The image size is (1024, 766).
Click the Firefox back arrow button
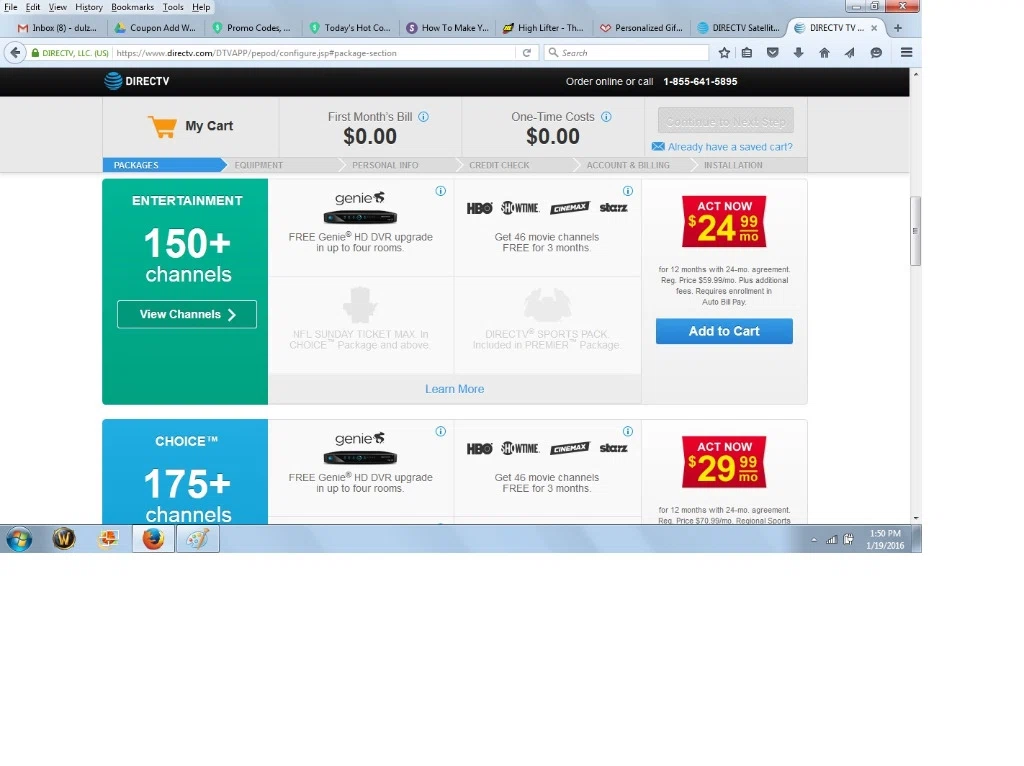tap(16, 53)
